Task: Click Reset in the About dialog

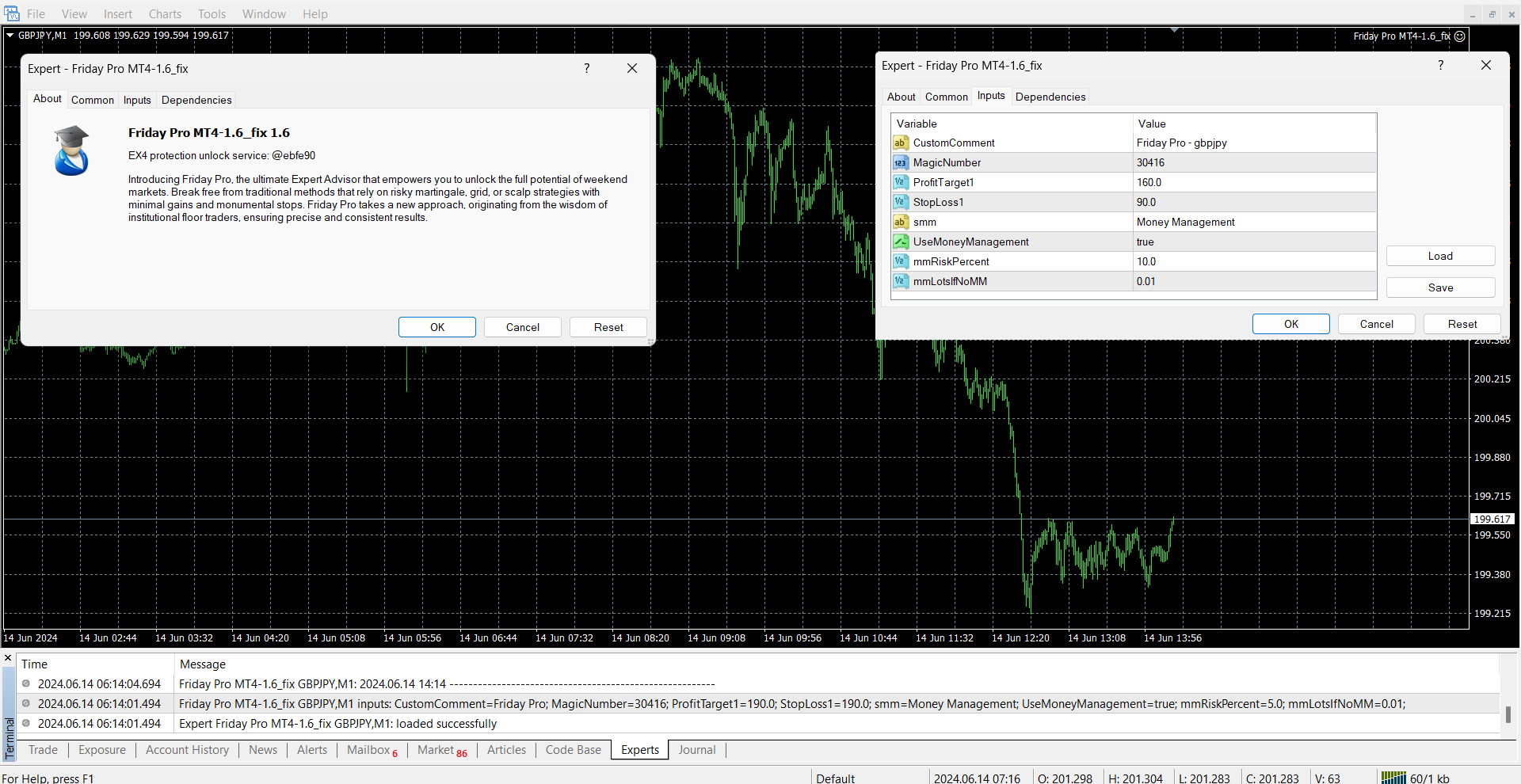Action: coord(608,327)
